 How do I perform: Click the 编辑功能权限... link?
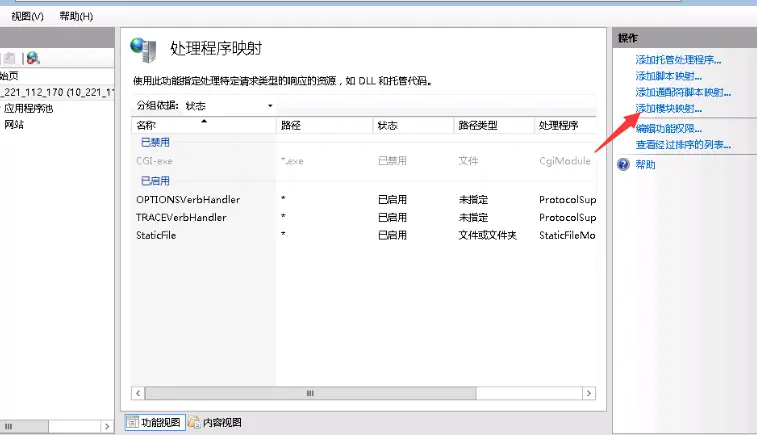669,128
